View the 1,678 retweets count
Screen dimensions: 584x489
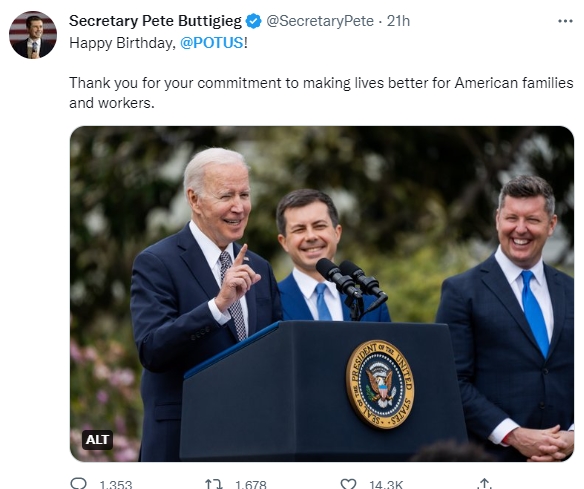point(251,484)
